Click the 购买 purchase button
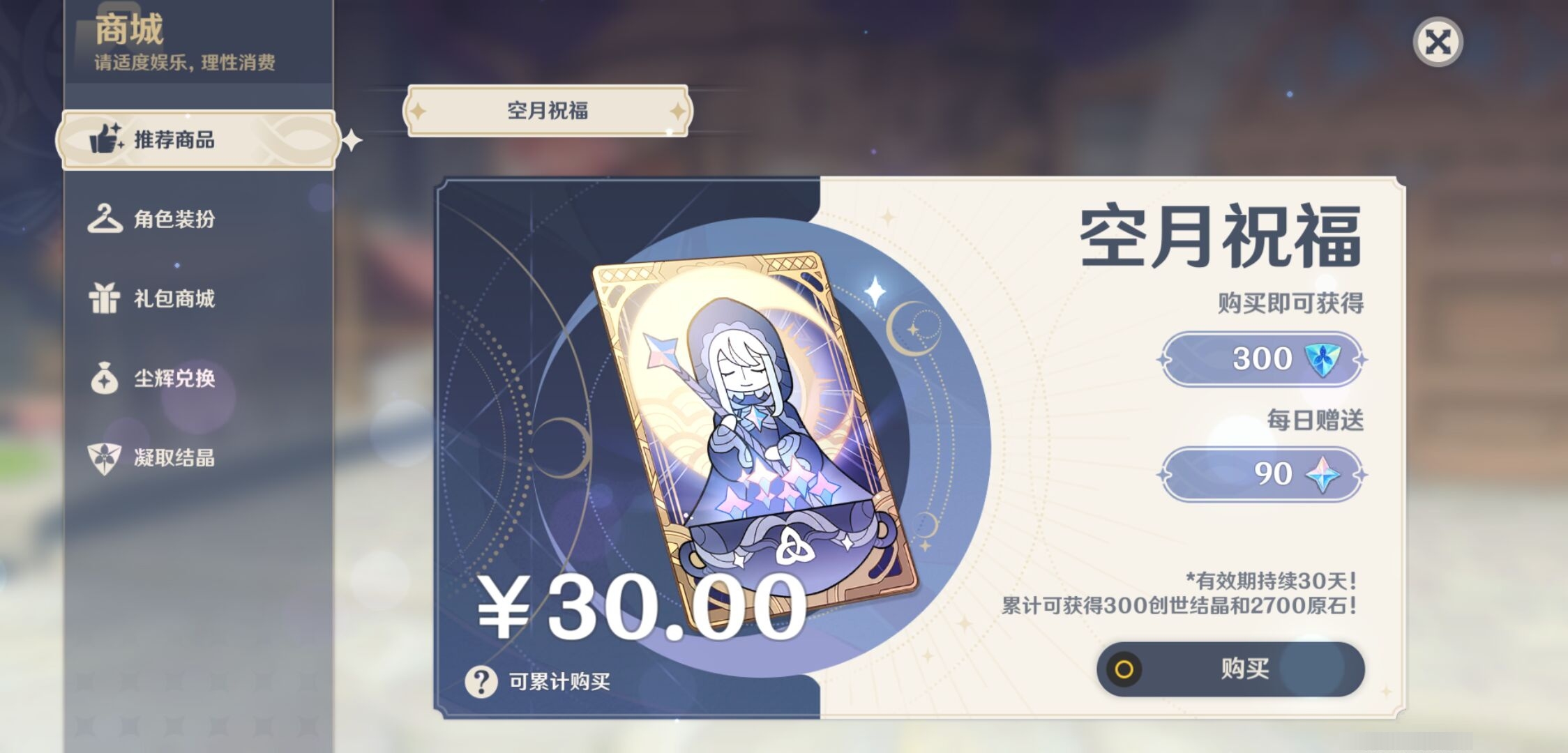 [1230, 669]
